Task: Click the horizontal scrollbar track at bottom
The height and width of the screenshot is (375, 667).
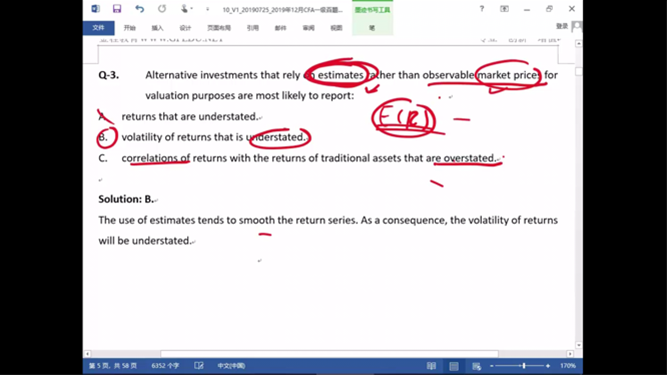Action: [x=328, y=354]
